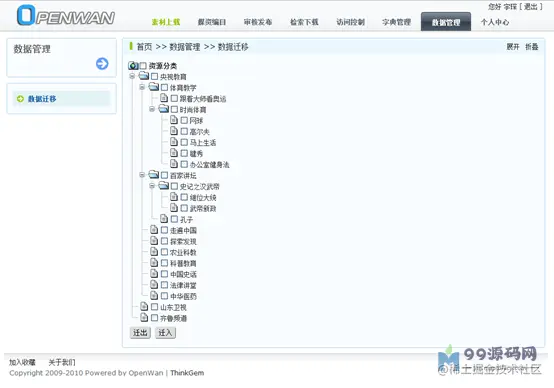554x388 pixels.
Task: Click the 退出 logout link
Action: (x=531, y=6)
